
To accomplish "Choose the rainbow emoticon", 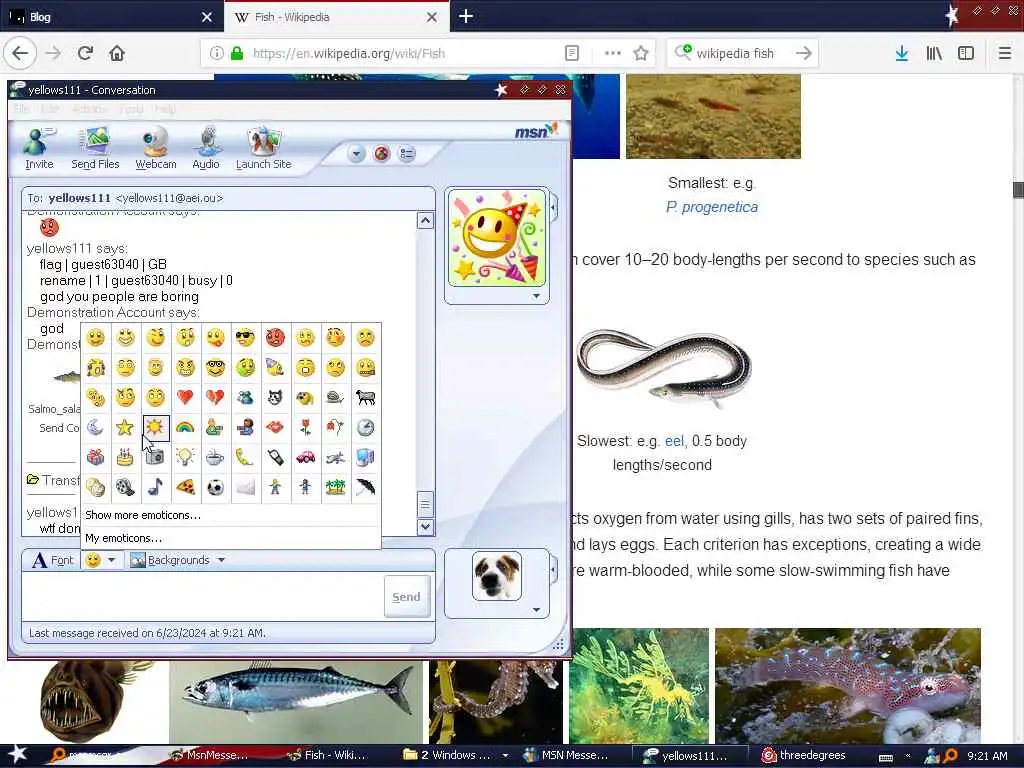I will click(x=185, y=428).
